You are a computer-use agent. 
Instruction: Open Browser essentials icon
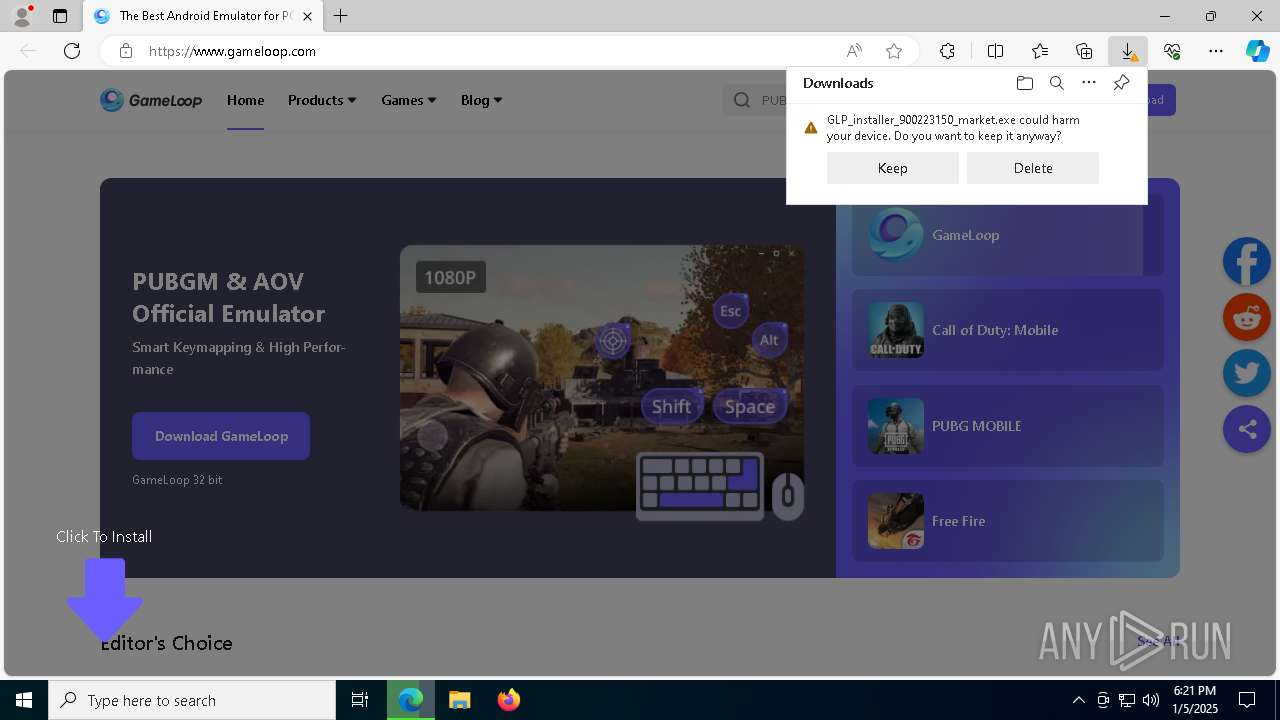pyautogui.click(x=1172, y=51)
